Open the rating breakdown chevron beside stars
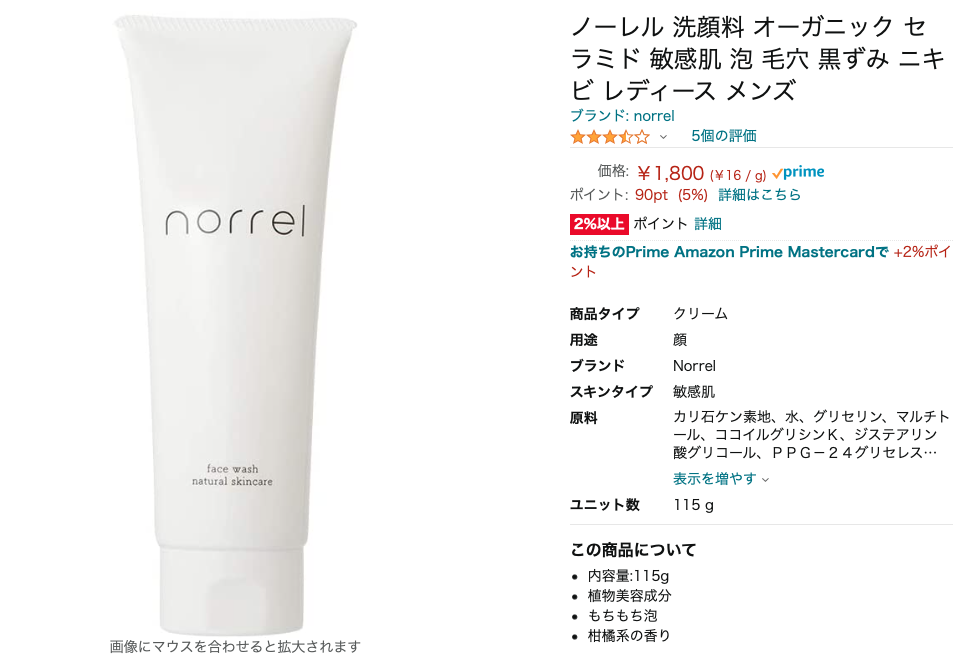Viewport: 968px width, 662px height. (x=663, y=137)
